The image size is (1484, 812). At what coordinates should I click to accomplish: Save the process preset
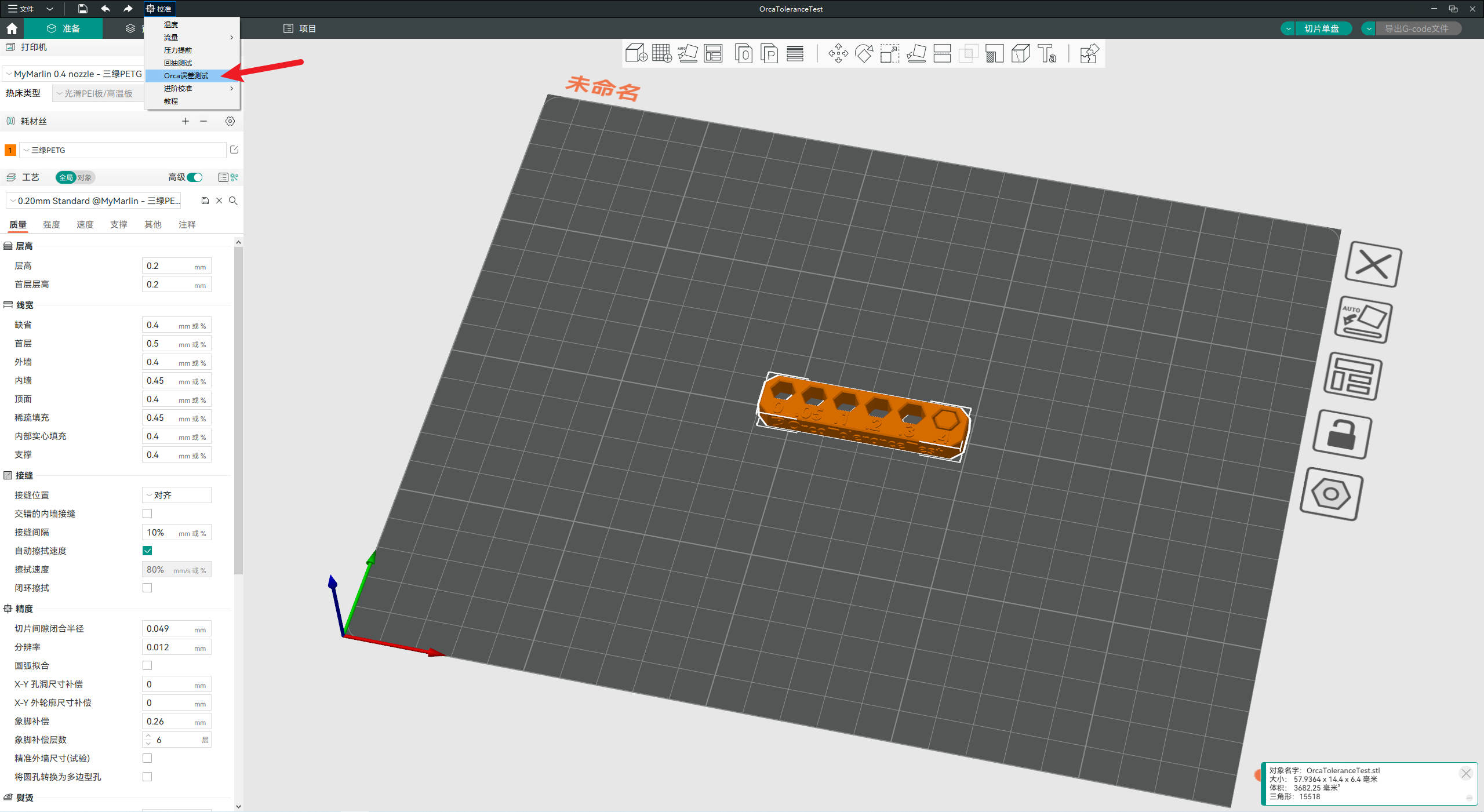[205, 201]
